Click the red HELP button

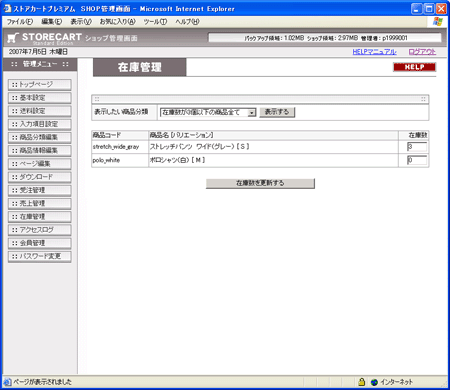pos(414,67)
